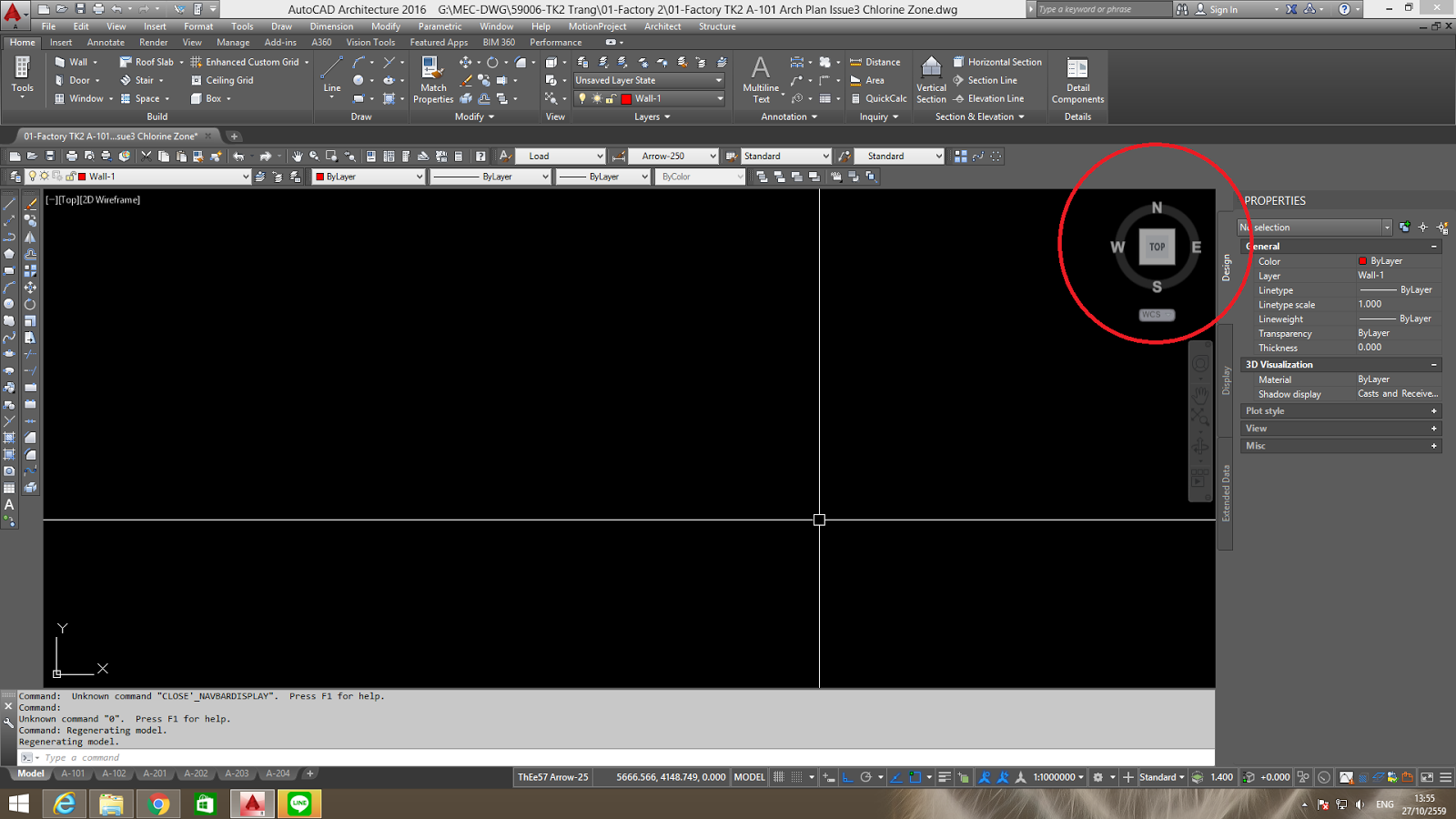Select the Distance measurement tool
The width and height of the screenshot is (1456, 819).
(x=875, y=61)
